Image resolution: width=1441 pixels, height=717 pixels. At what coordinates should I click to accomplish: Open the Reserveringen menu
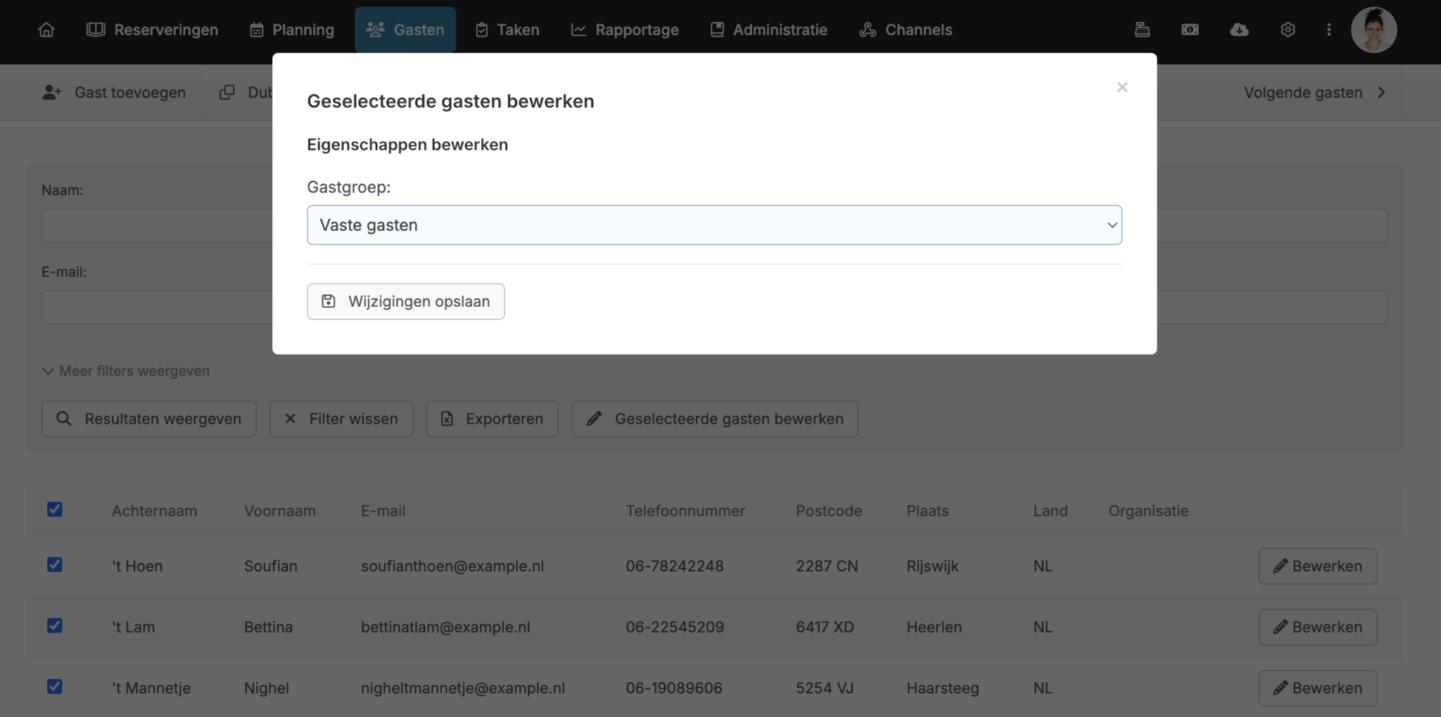click(x=152, y=30)
